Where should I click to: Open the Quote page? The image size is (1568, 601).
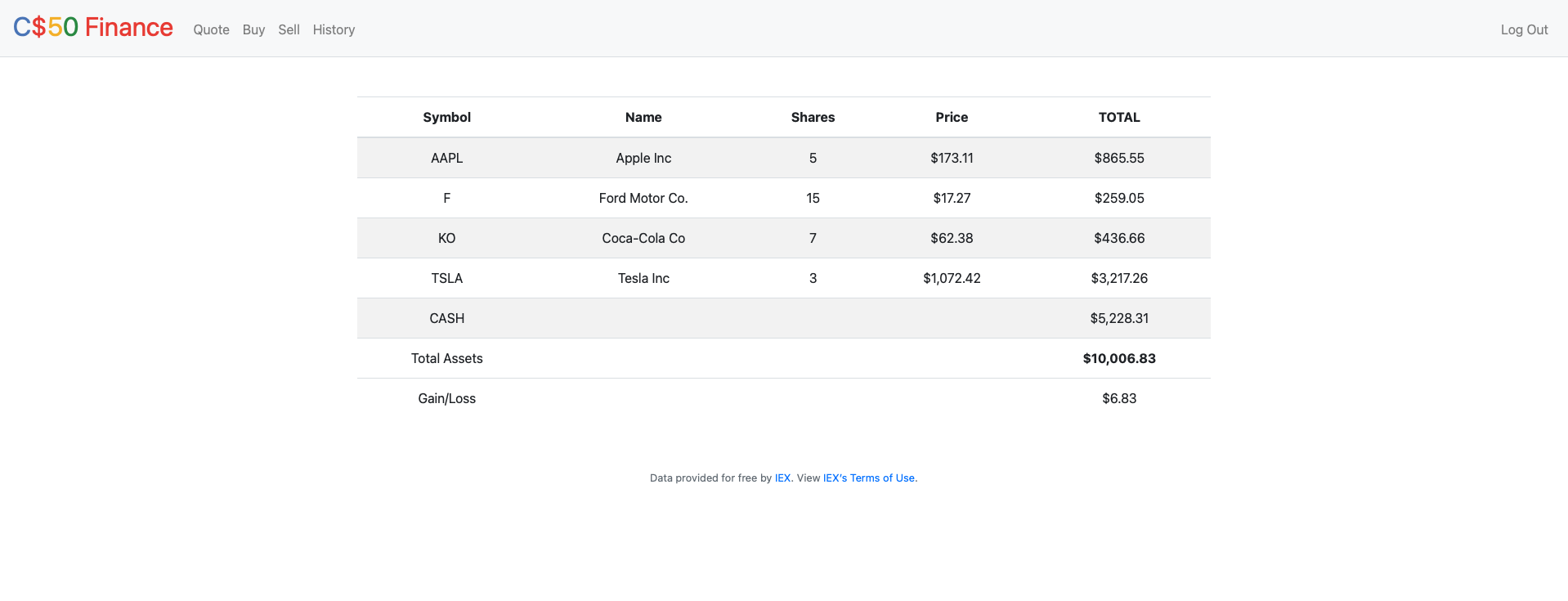coord(211,29)
